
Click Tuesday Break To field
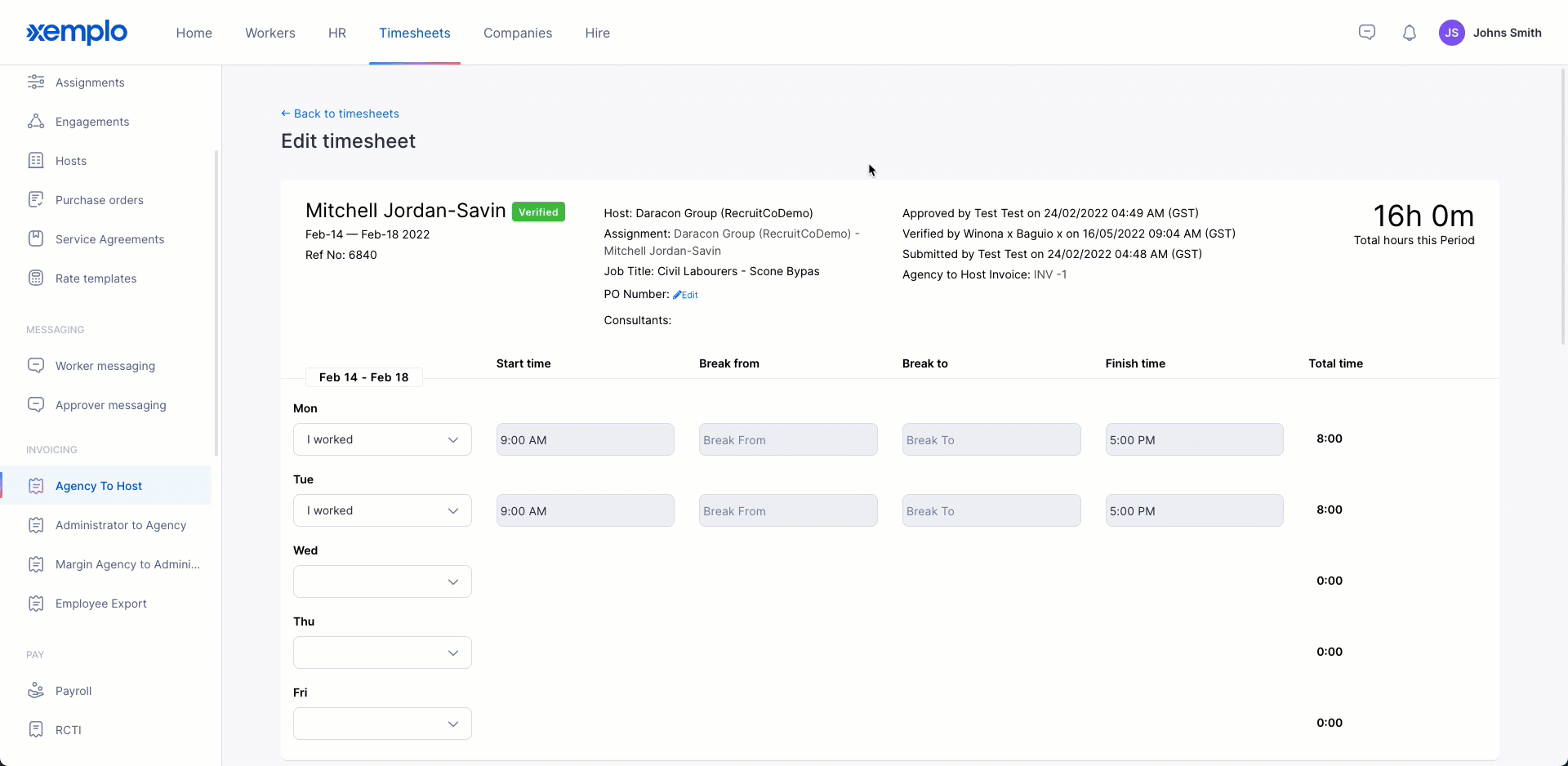click(x=991, y=510)
